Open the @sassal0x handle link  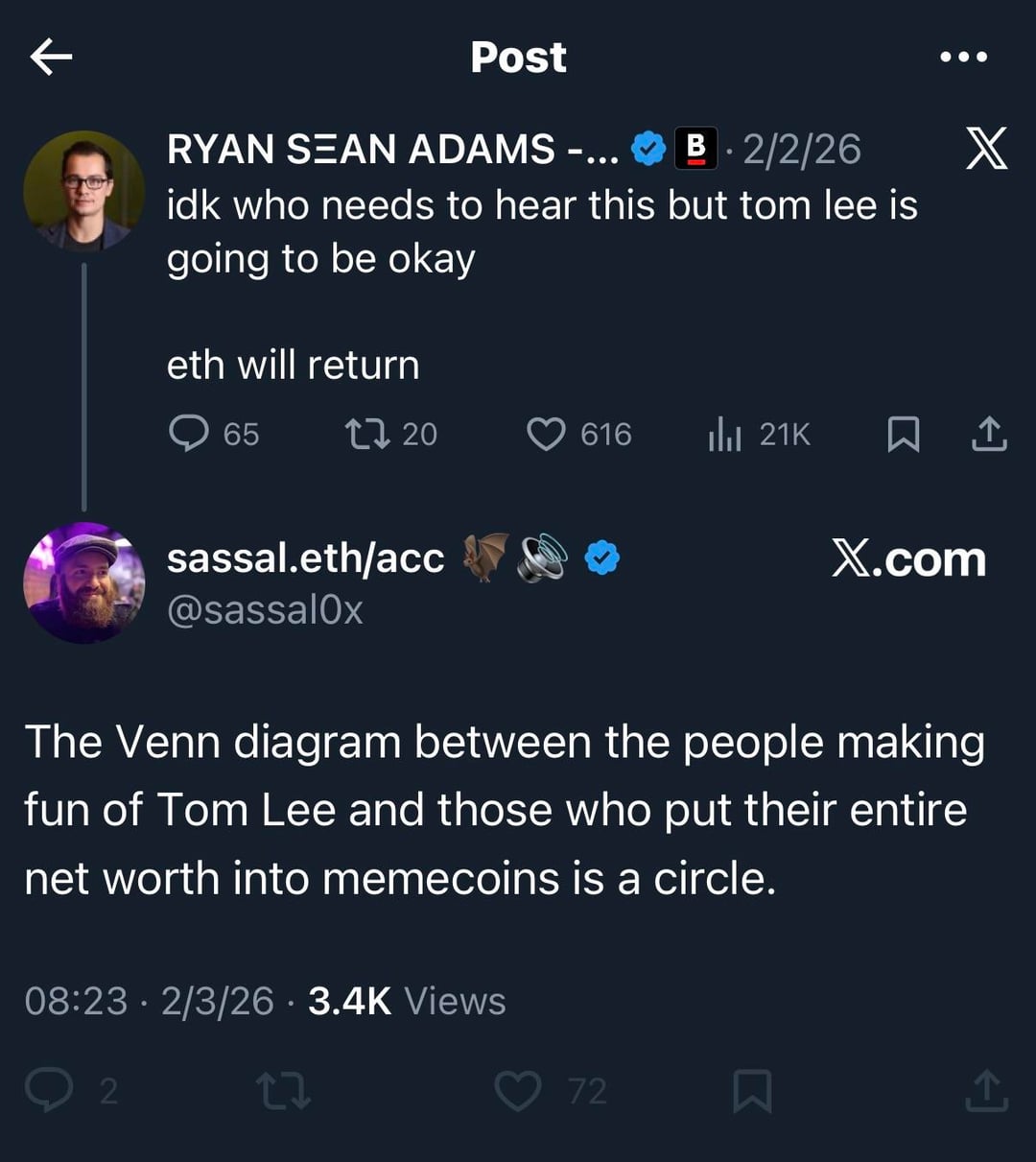pyautogui.click(x=265, y=610)
